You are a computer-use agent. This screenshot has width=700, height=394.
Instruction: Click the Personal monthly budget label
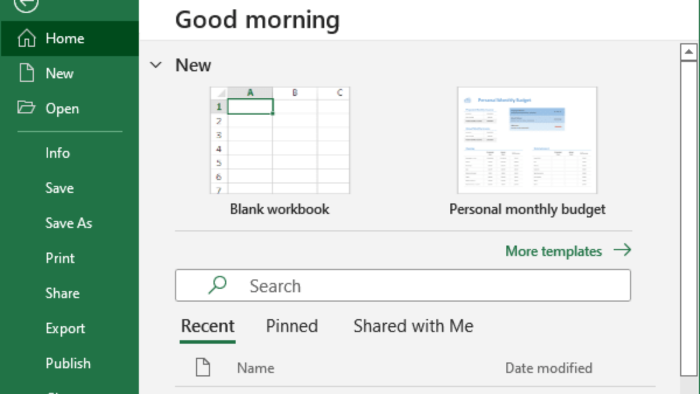[527, 209]
